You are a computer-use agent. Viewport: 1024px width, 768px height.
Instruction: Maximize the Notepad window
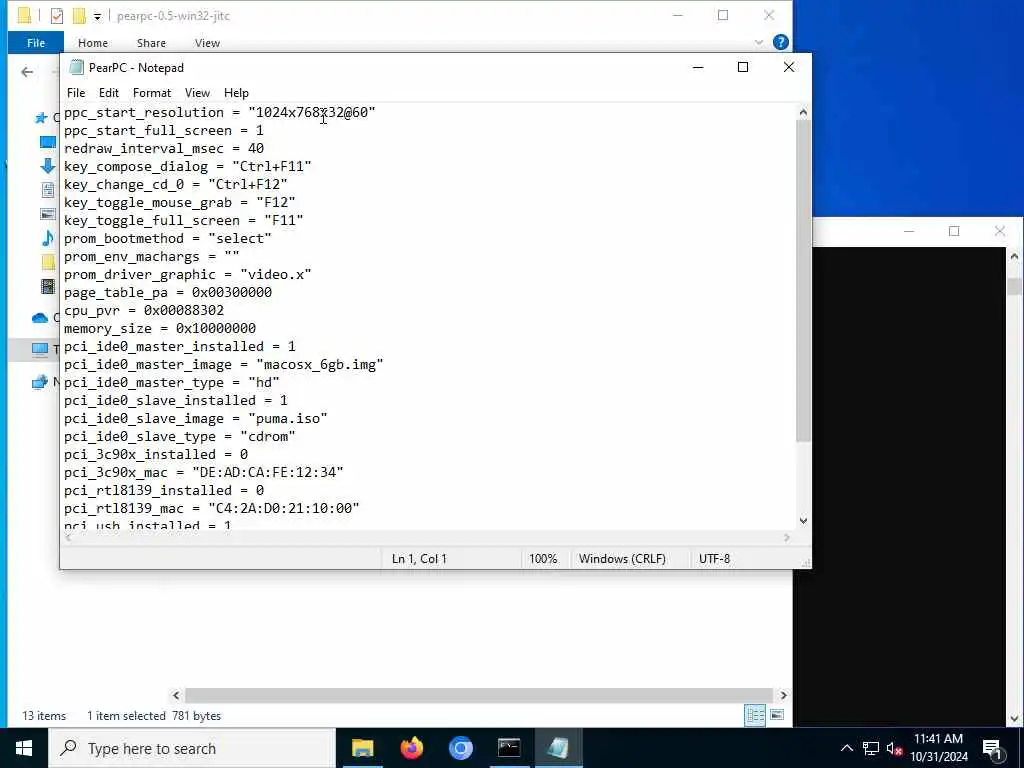743,67
